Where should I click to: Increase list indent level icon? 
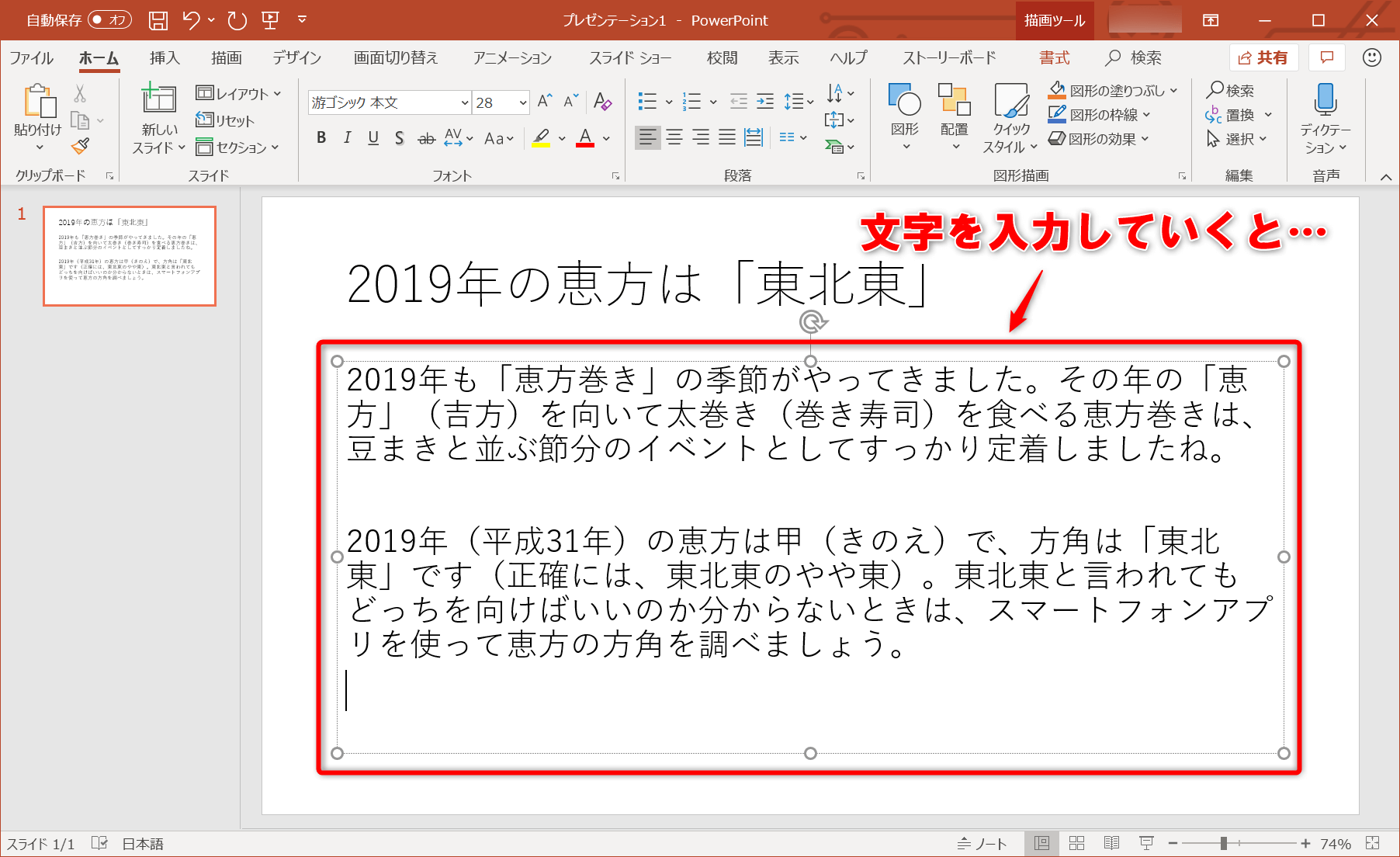coord(765,101)
